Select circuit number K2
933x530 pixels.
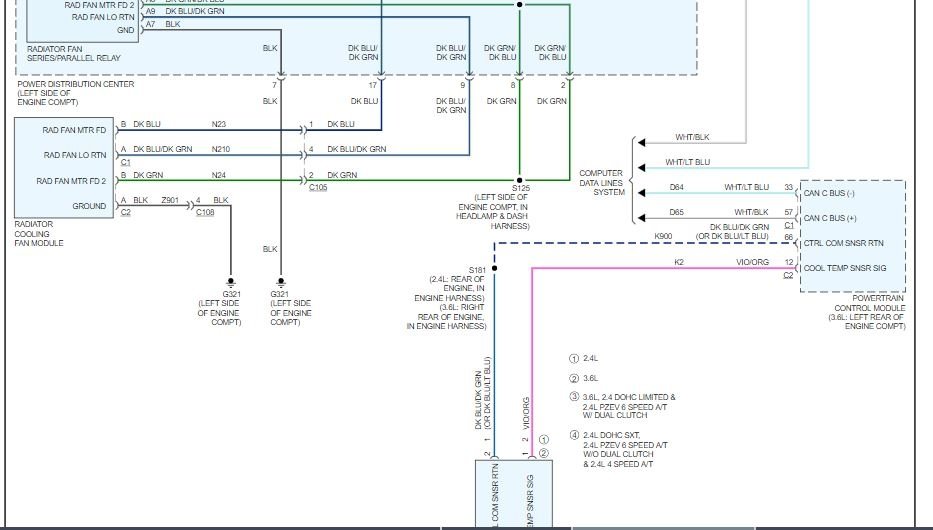click(679, 262)
